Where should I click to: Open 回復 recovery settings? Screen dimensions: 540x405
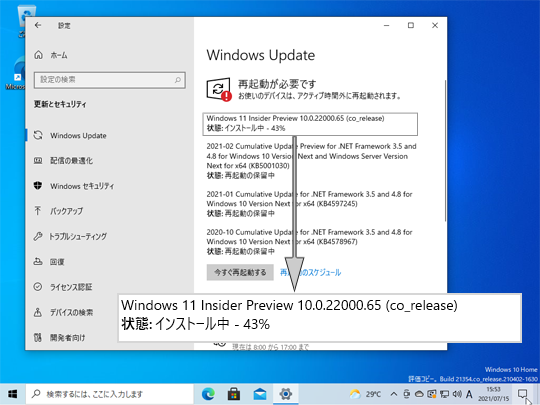49,262
